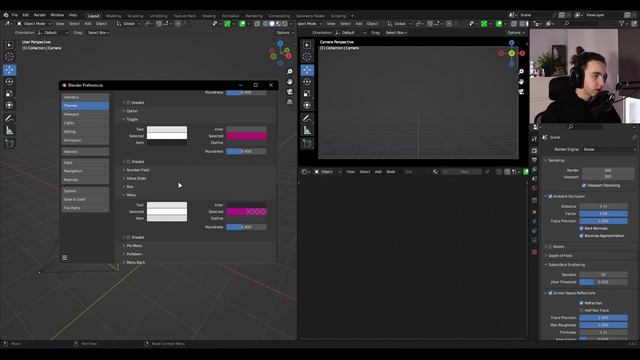The height and width of the screenshot is (360, 640).
Task: Click the Toggle section's magenta Selected color swatch
Action: point(247,136)
